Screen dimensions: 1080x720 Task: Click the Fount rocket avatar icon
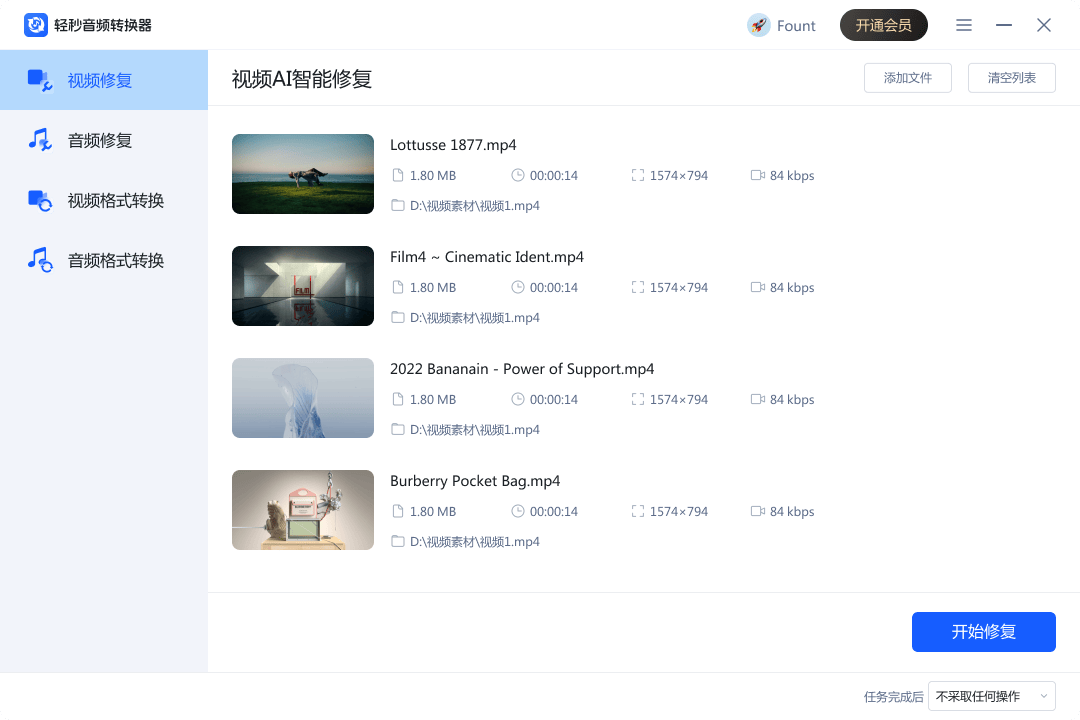759,26
